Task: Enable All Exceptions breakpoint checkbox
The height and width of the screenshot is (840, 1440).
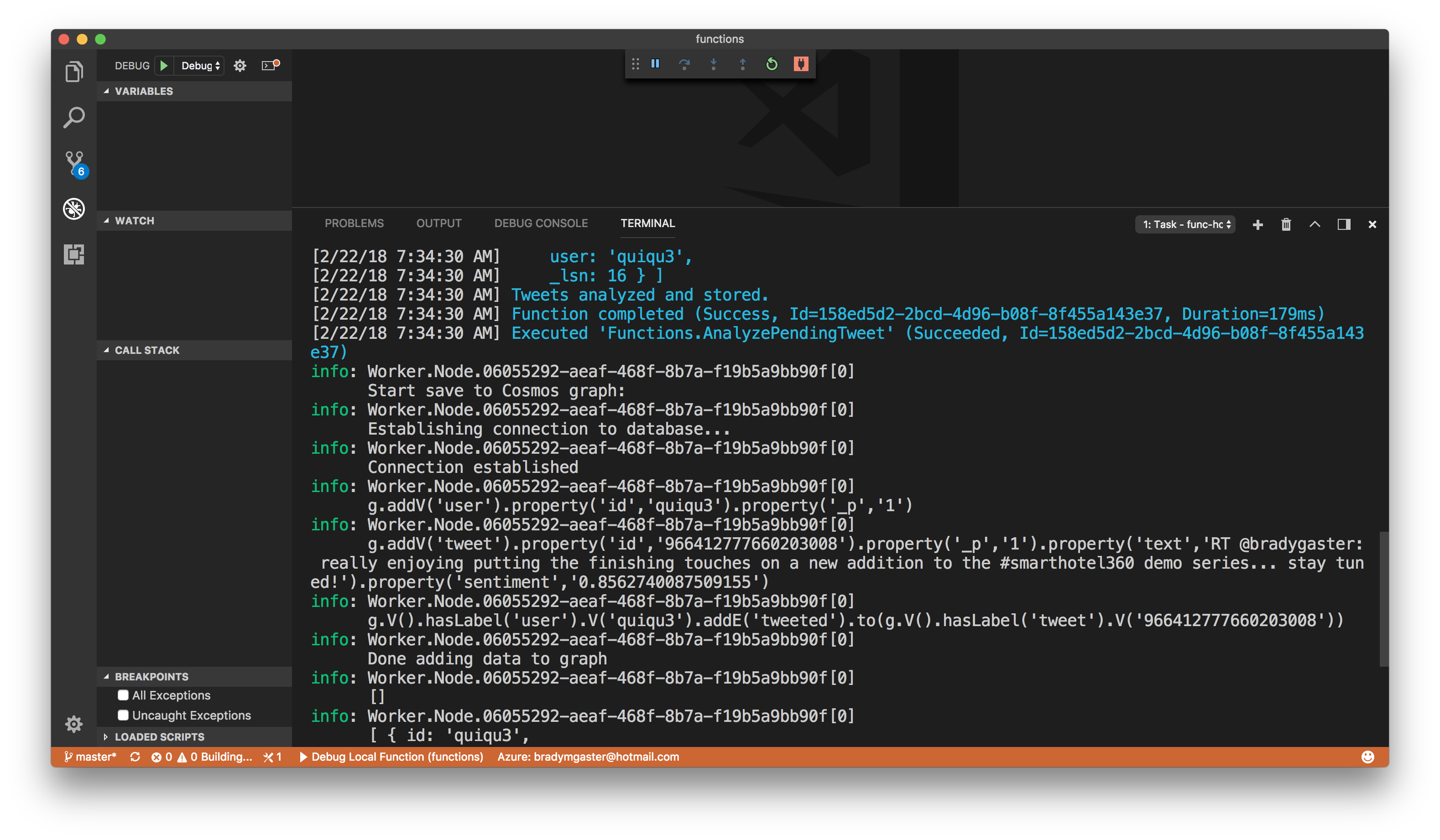Action: click(123, 695)
